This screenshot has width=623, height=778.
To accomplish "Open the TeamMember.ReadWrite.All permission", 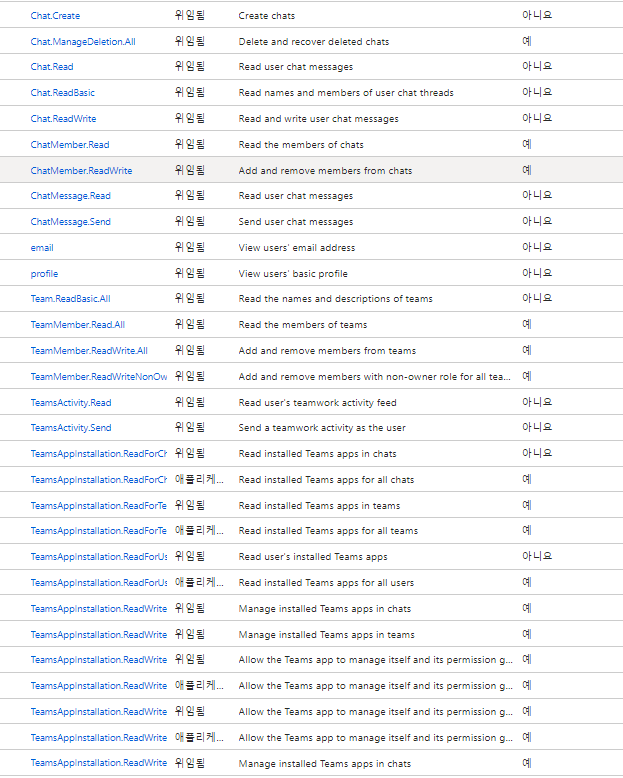I will click(89, 351).
